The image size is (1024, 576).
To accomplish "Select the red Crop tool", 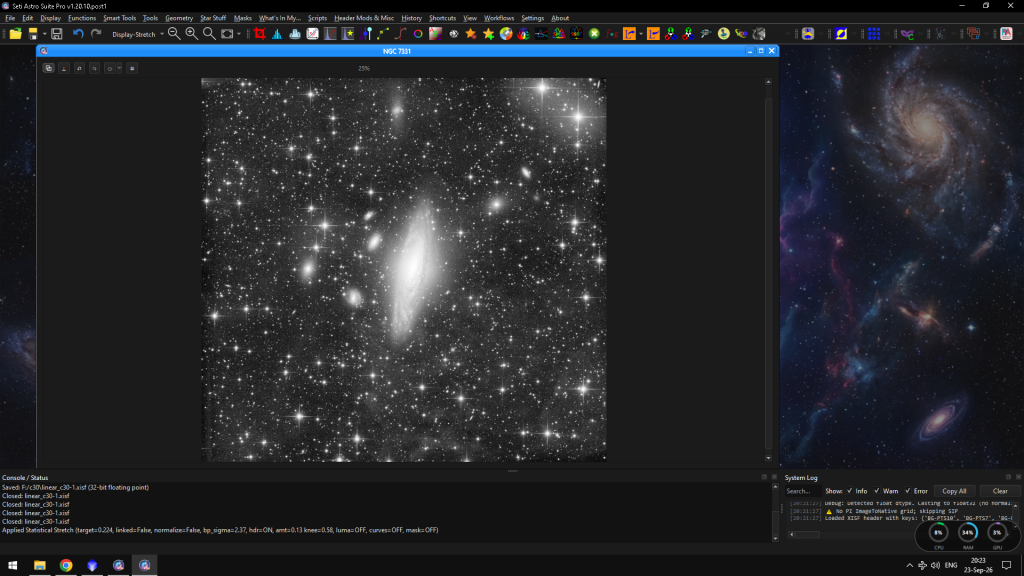I will pos(260,34).
